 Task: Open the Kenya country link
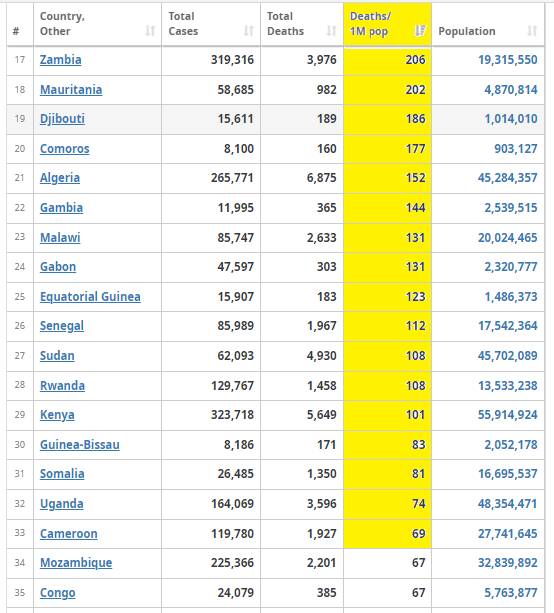coord(57,415)
